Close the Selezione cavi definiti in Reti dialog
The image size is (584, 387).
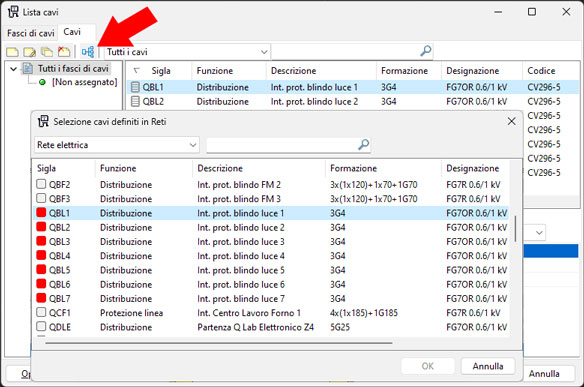coord(511,121)
